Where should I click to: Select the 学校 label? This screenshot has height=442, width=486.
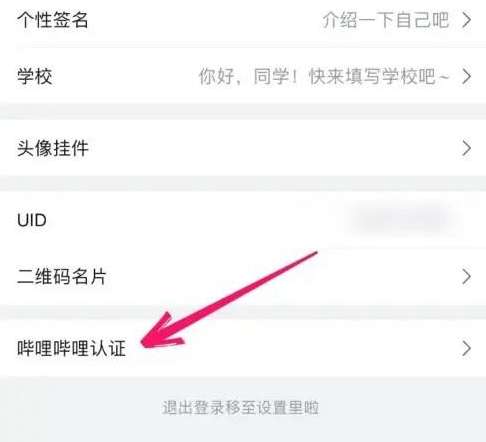[x=35, y=77]
